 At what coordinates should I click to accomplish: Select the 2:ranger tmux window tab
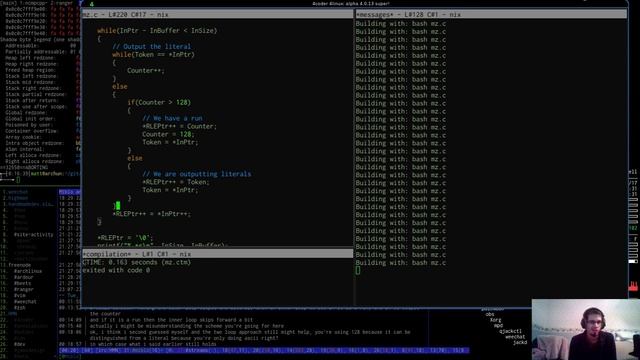point(62,2)
